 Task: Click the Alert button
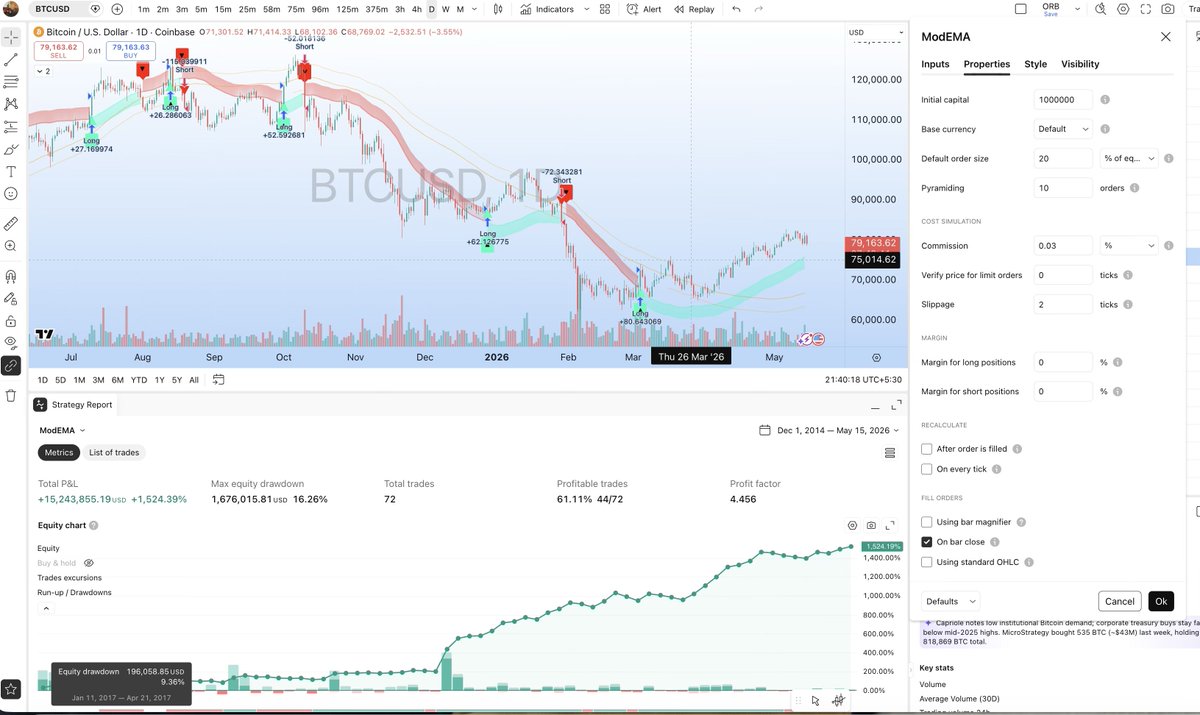[x=644, y=9]
